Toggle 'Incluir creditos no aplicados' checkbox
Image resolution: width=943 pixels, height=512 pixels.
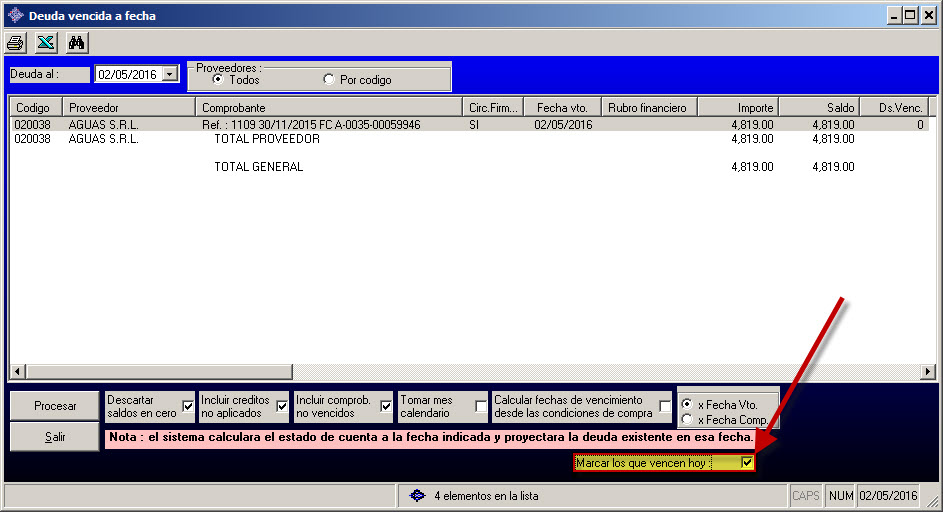[x=282, y=406]
